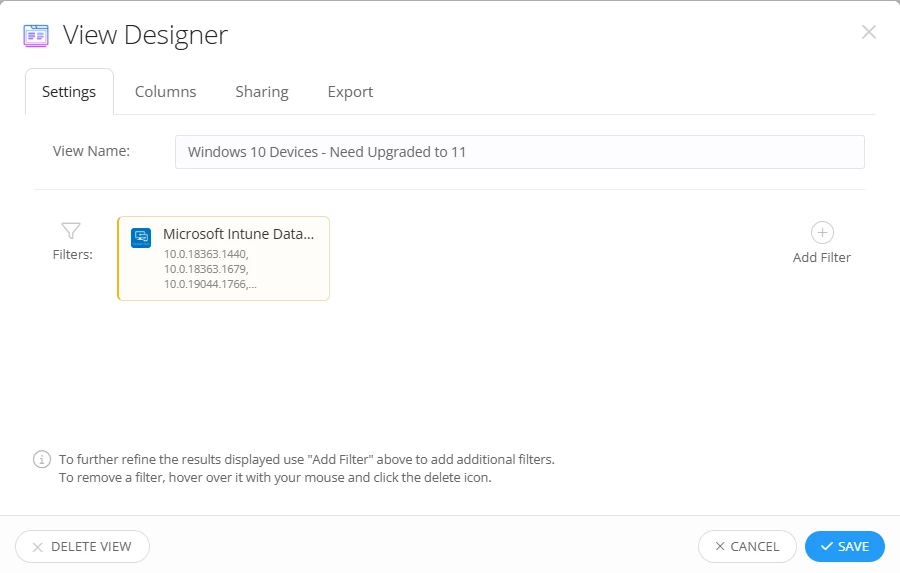Click the Add Filter label
This screenshot has width=900, height=573.
(821, 258)
